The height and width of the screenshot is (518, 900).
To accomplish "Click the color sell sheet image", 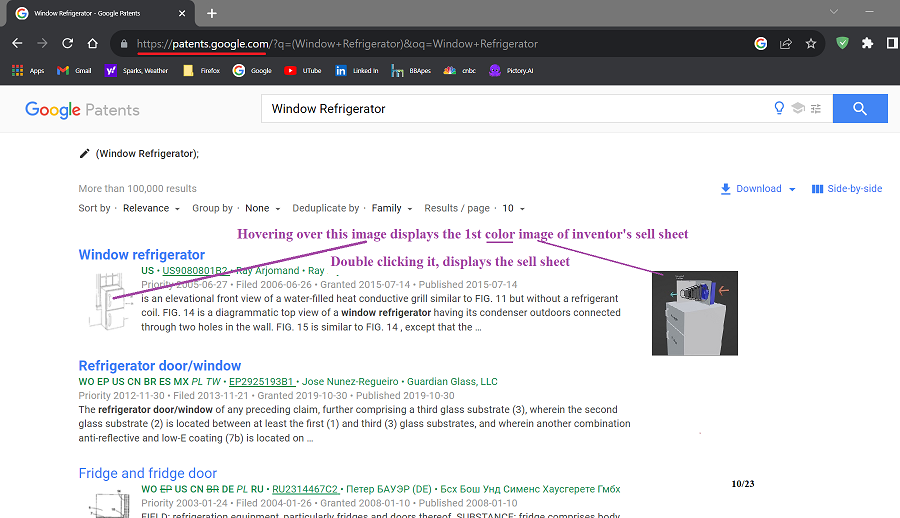I will pos(695,313).
